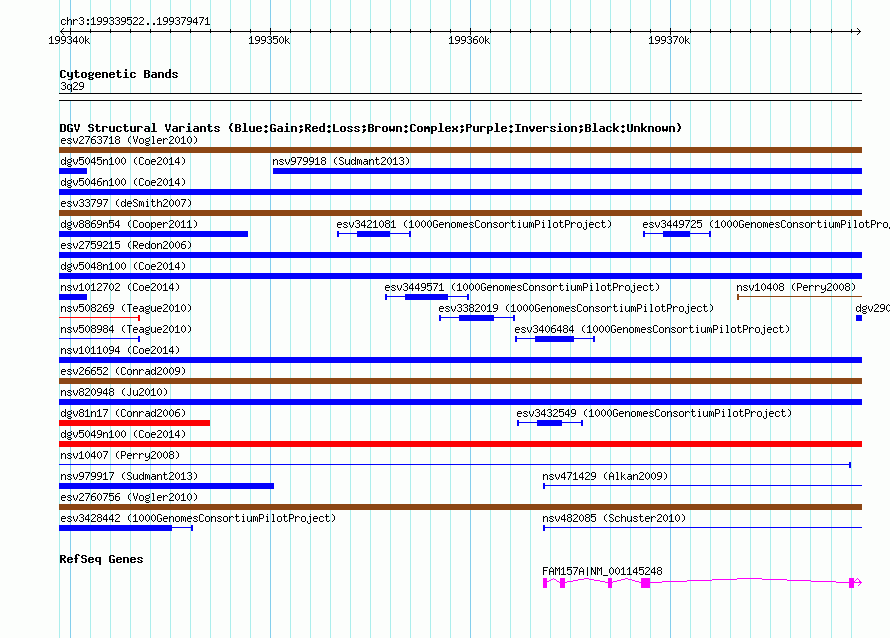Click the Cytogenetic Bands track title
The width and height of the screenshot is (890, 638).
pyautogui.click(x=119, y=74)
